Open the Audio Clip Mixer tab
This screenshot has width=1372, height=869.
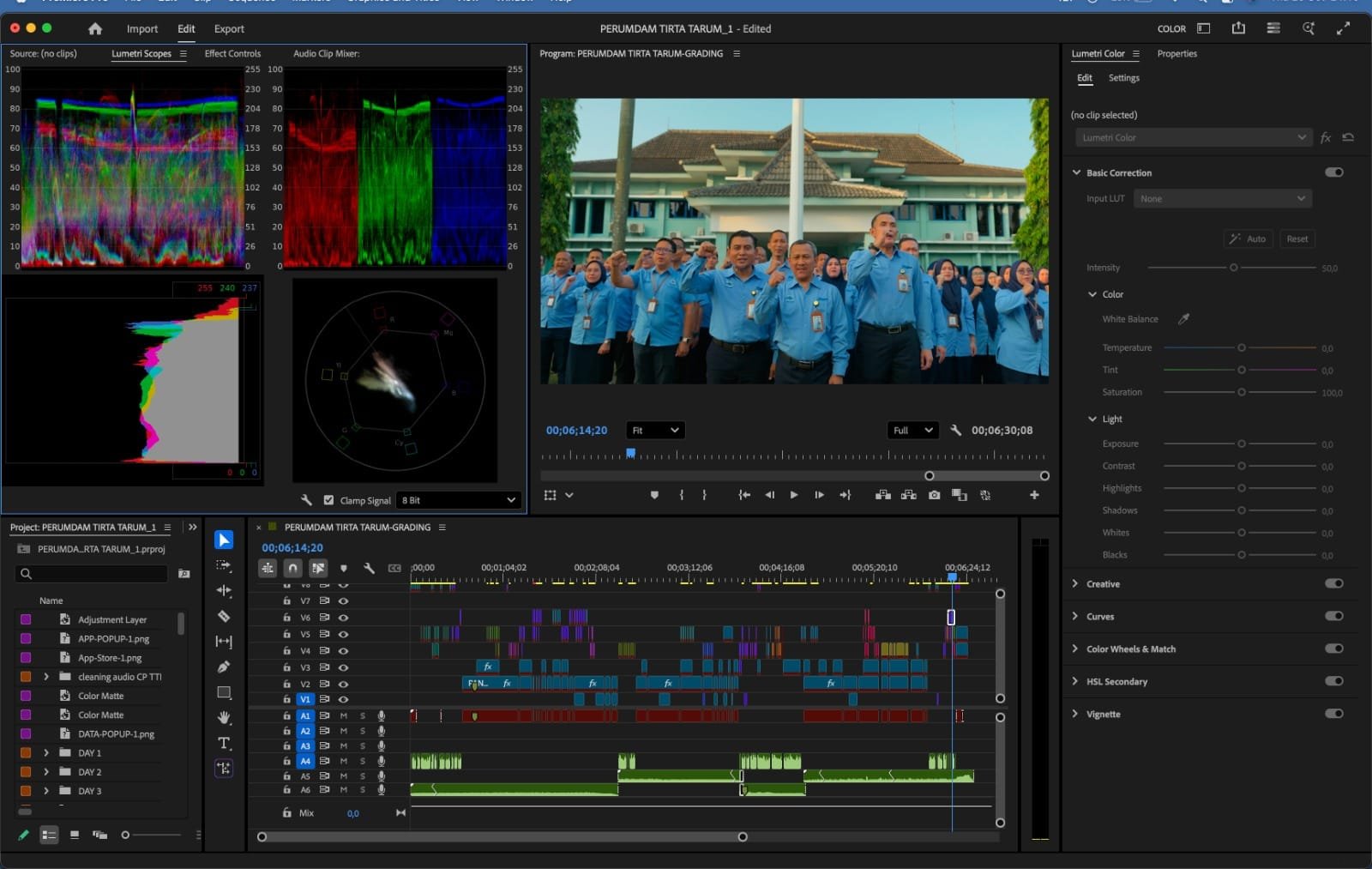[326, 53]
